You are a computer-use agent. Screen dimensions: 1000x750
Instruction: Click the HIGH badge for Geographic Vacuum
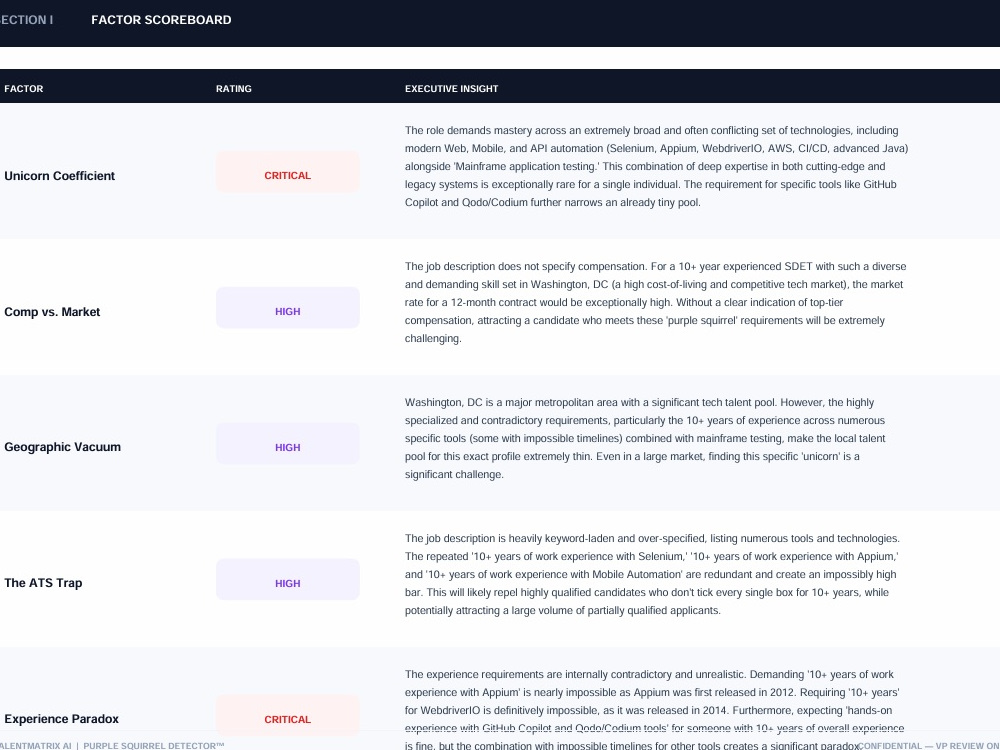288,443
